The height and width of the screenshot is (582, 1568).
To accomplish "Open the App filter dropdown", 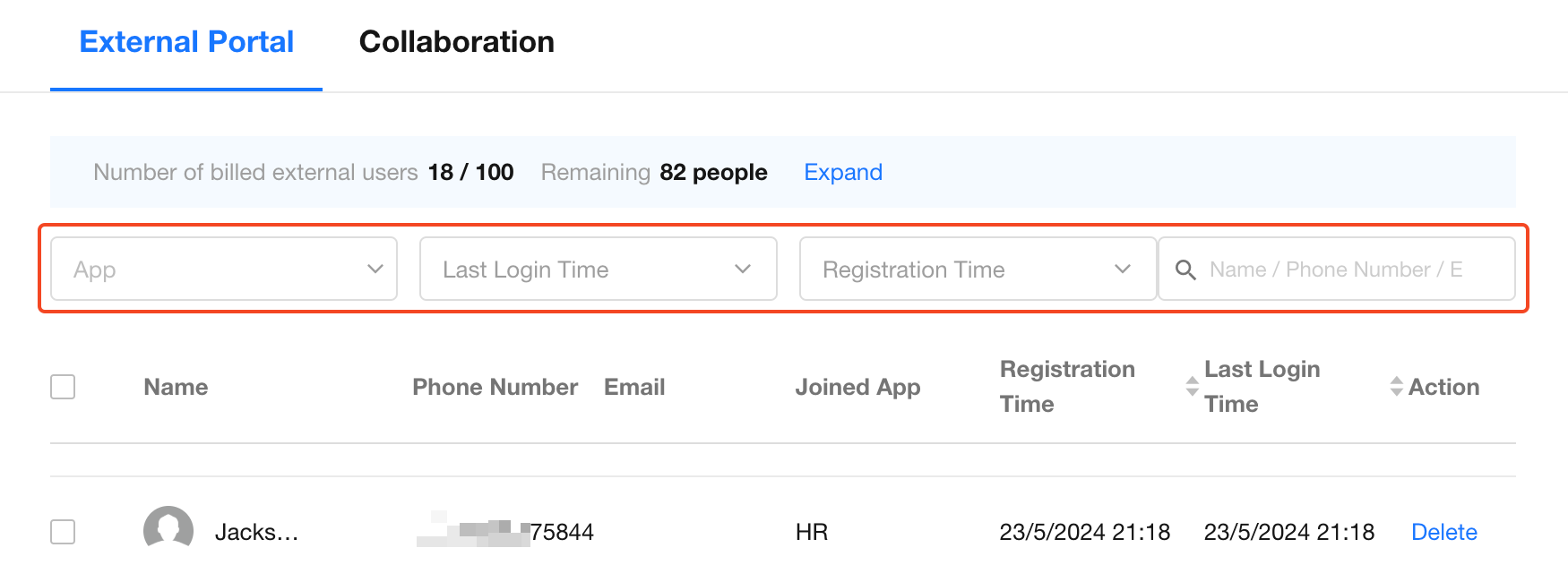I will point(224,270).
